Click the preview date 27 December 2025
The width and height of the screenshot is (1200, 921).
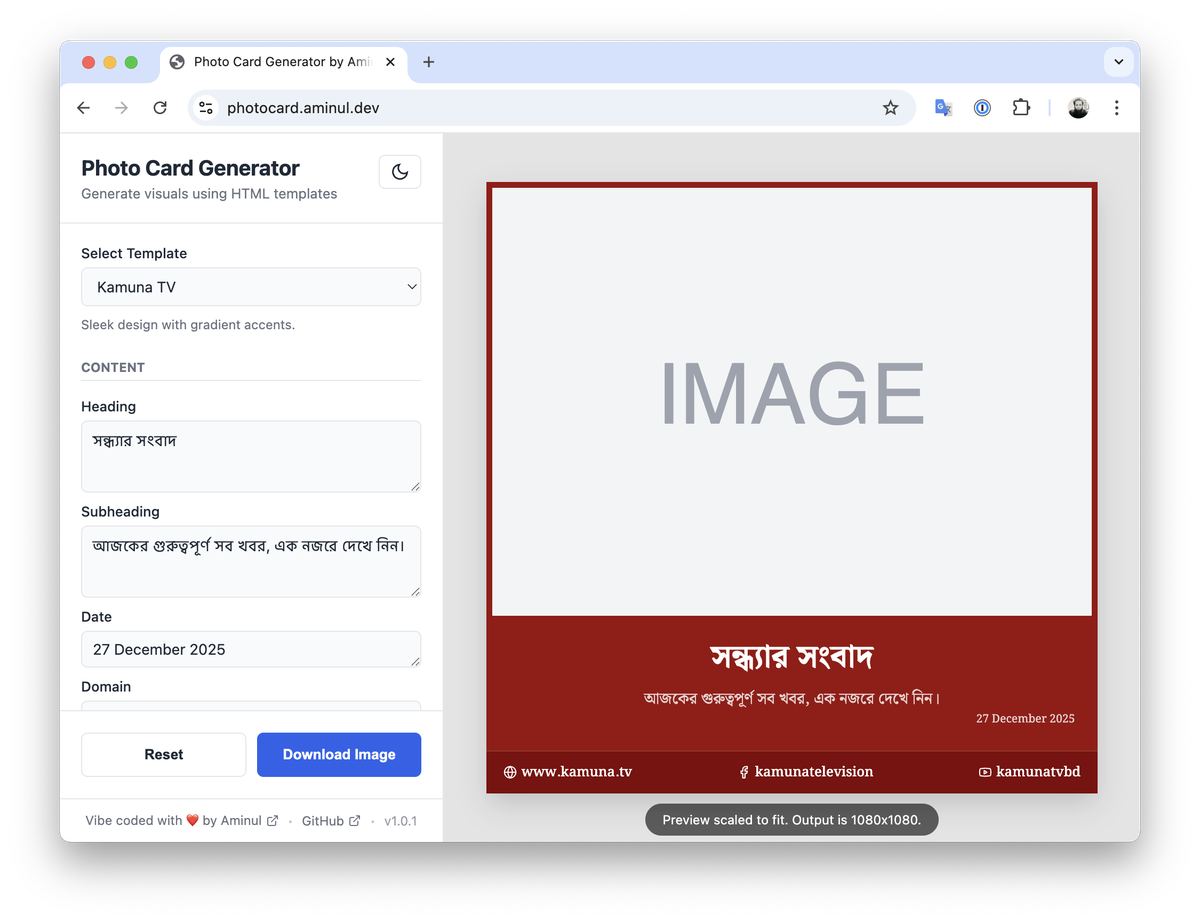coord(1025,718)
